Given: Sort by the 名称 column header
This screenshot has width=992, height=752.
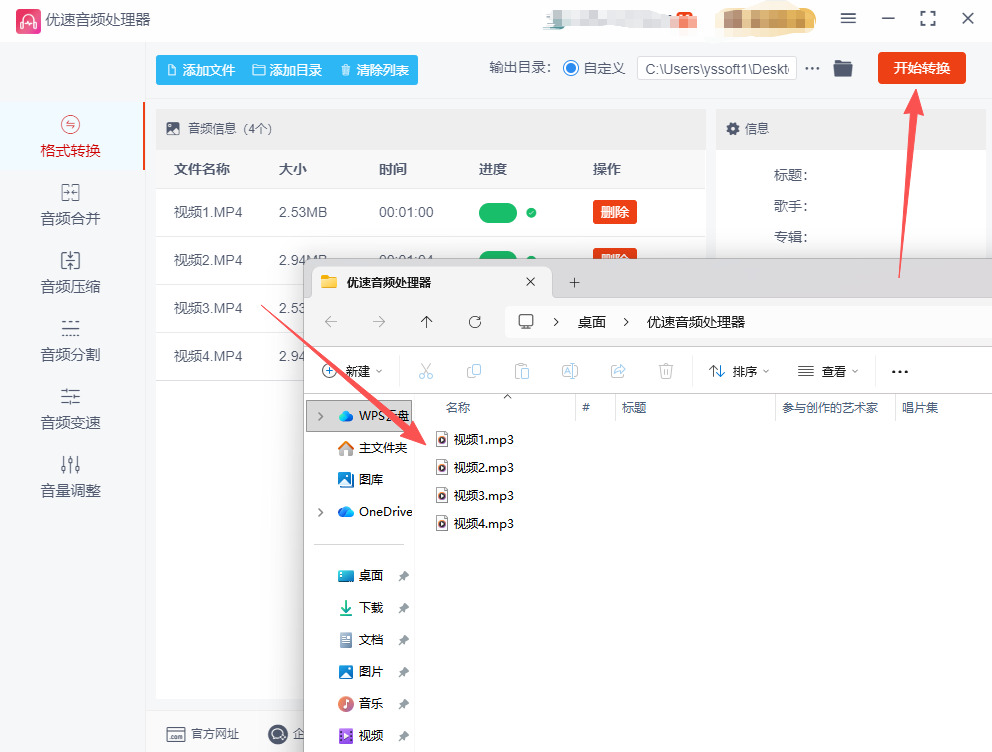Looking at the screenshot, I should (x=458, y=407).
